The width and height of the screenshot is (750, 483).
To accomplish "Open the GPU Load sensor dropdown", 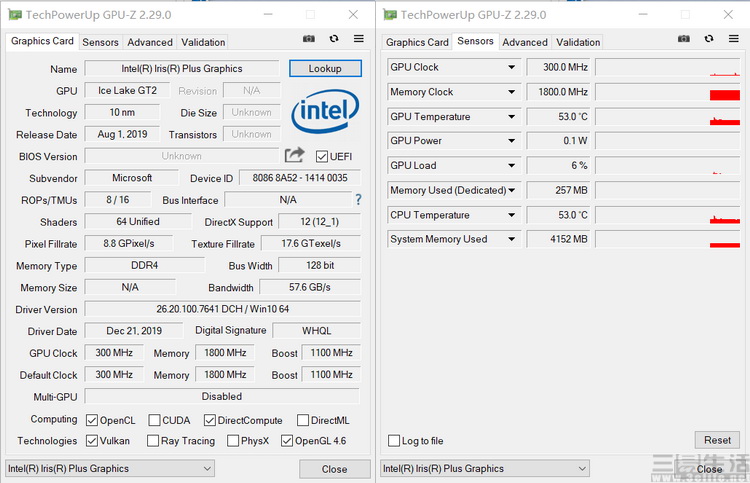I will click(x=511, y=165).
